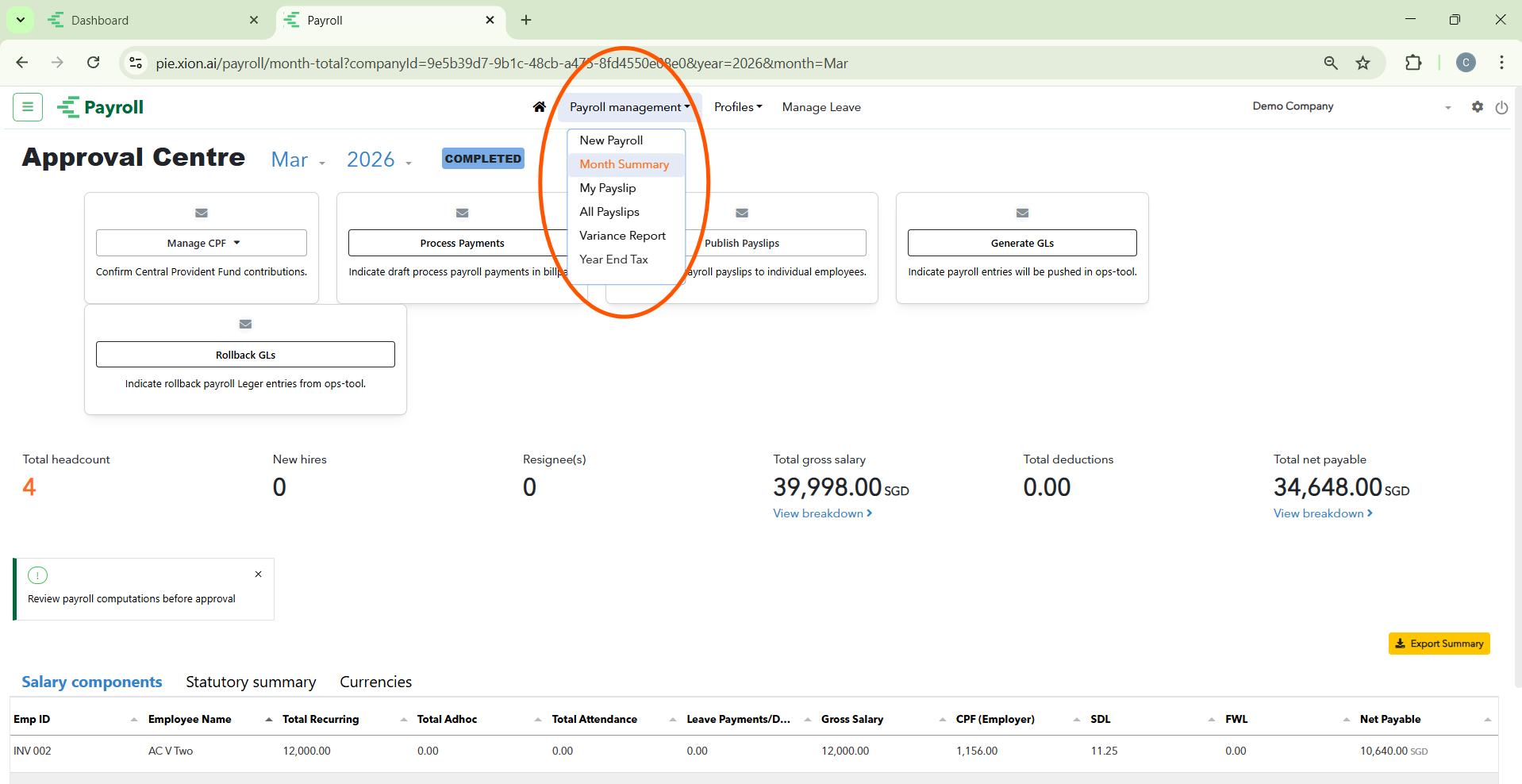The width and height of the screenshot is (1522, 784).
Task: Open View breakdown under gross salary
Action: coord(822,513)
